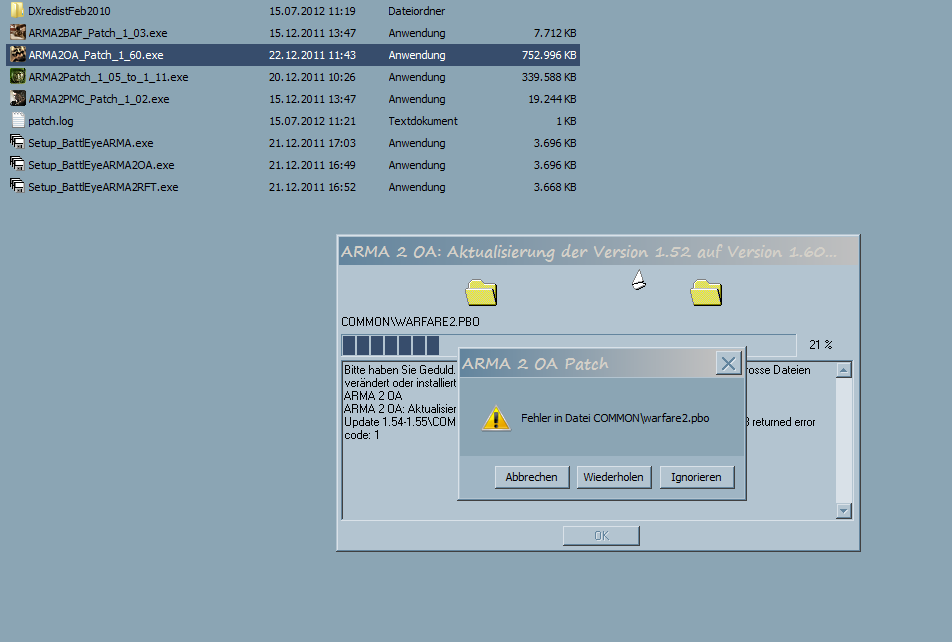Image resolution: width=952 pixels, height=642 pixels.
Task: Click the ARMA 2 OA Patch dialog title
Action: tap(535, 363)
